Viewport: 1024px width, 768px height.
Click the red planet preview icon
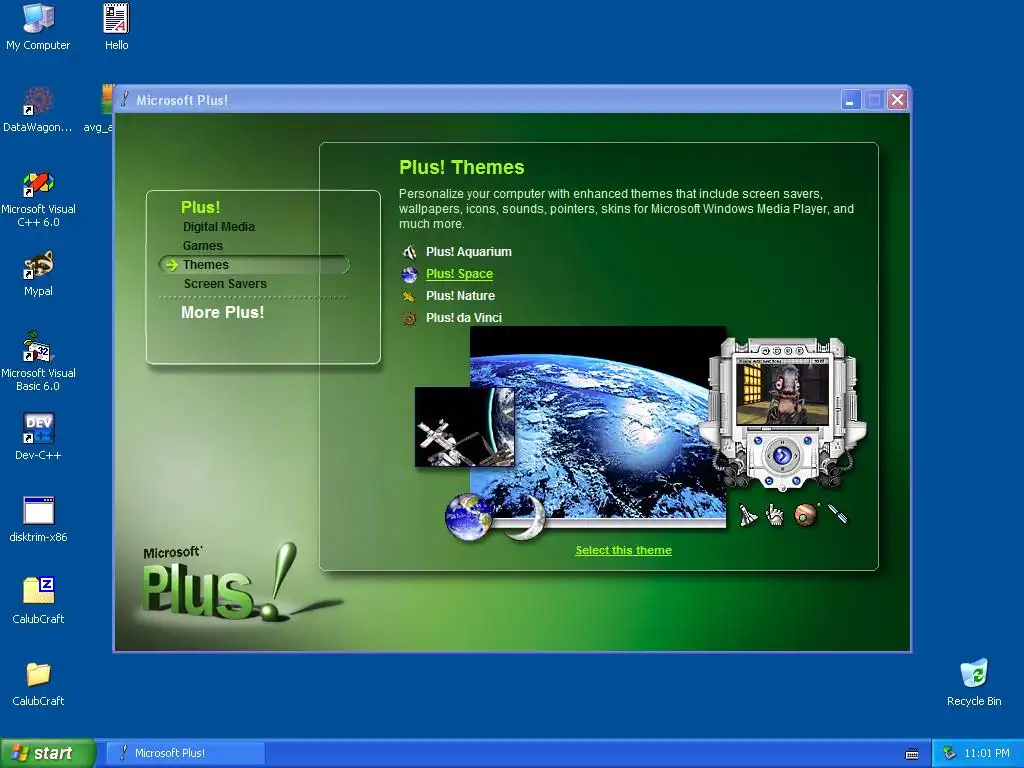[x=806, y=515]
